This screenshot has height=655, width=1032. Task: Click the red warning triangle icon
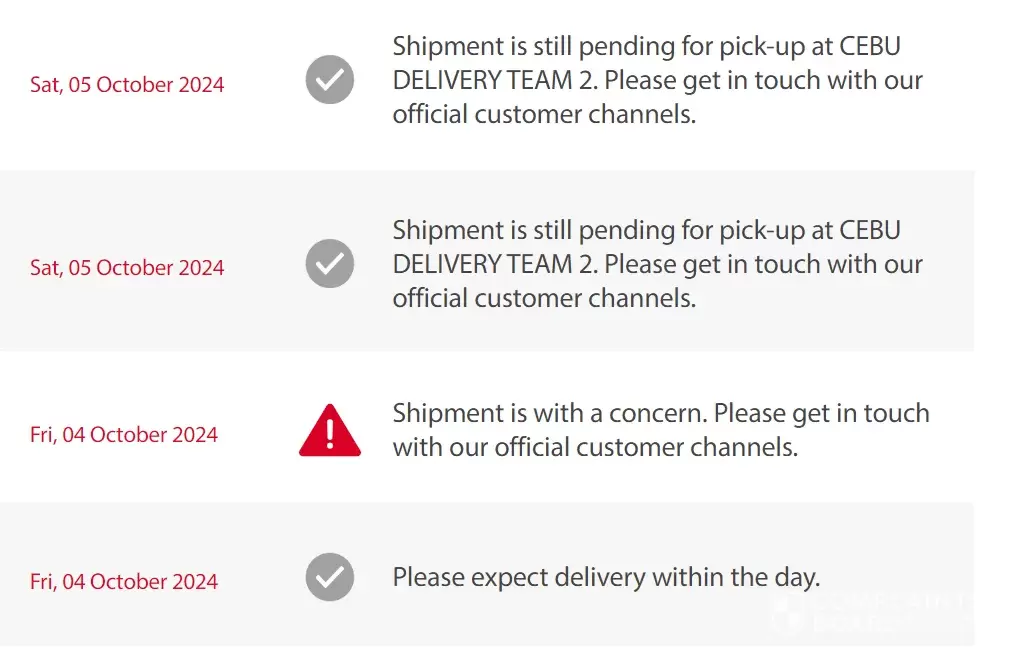[x=330, y=431]
